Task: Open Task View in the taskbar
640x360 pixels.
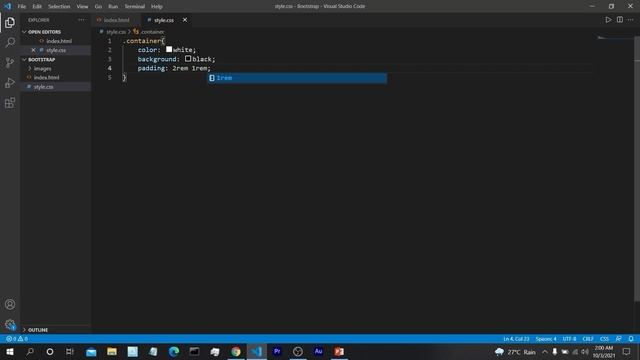Action: (70, 351)
